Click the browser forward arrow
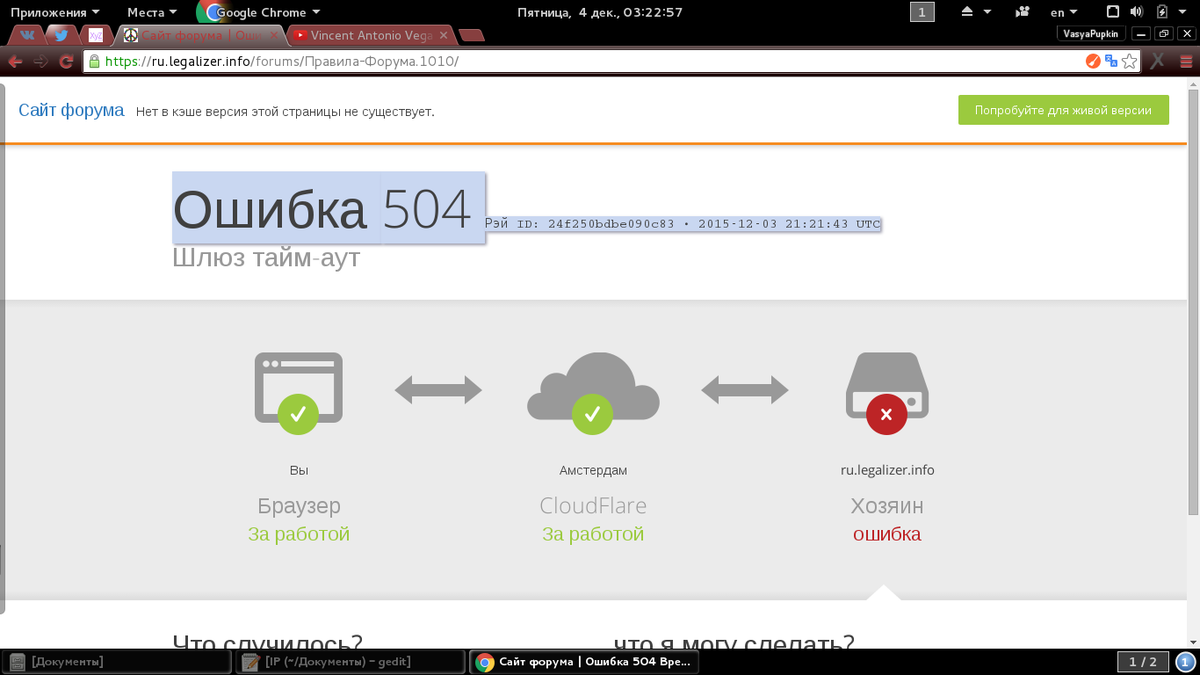The image size is (1200, 675). 41,61
